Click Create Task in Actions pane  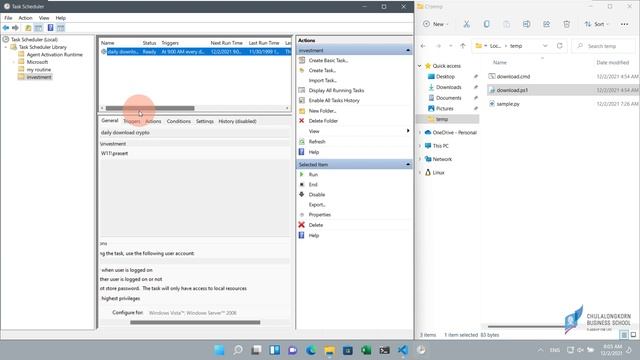[322, 70]
